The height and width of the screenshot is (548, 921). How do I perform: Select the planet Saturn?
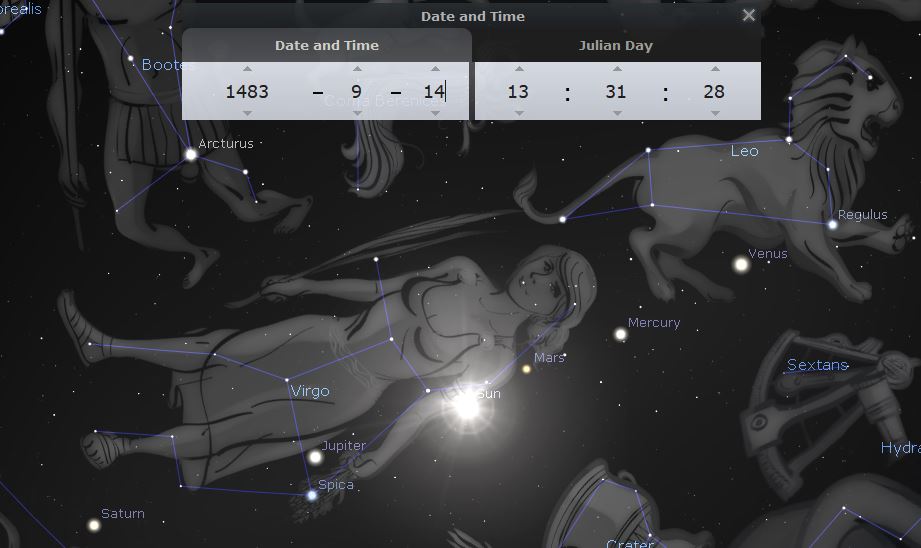coord(94,525)
